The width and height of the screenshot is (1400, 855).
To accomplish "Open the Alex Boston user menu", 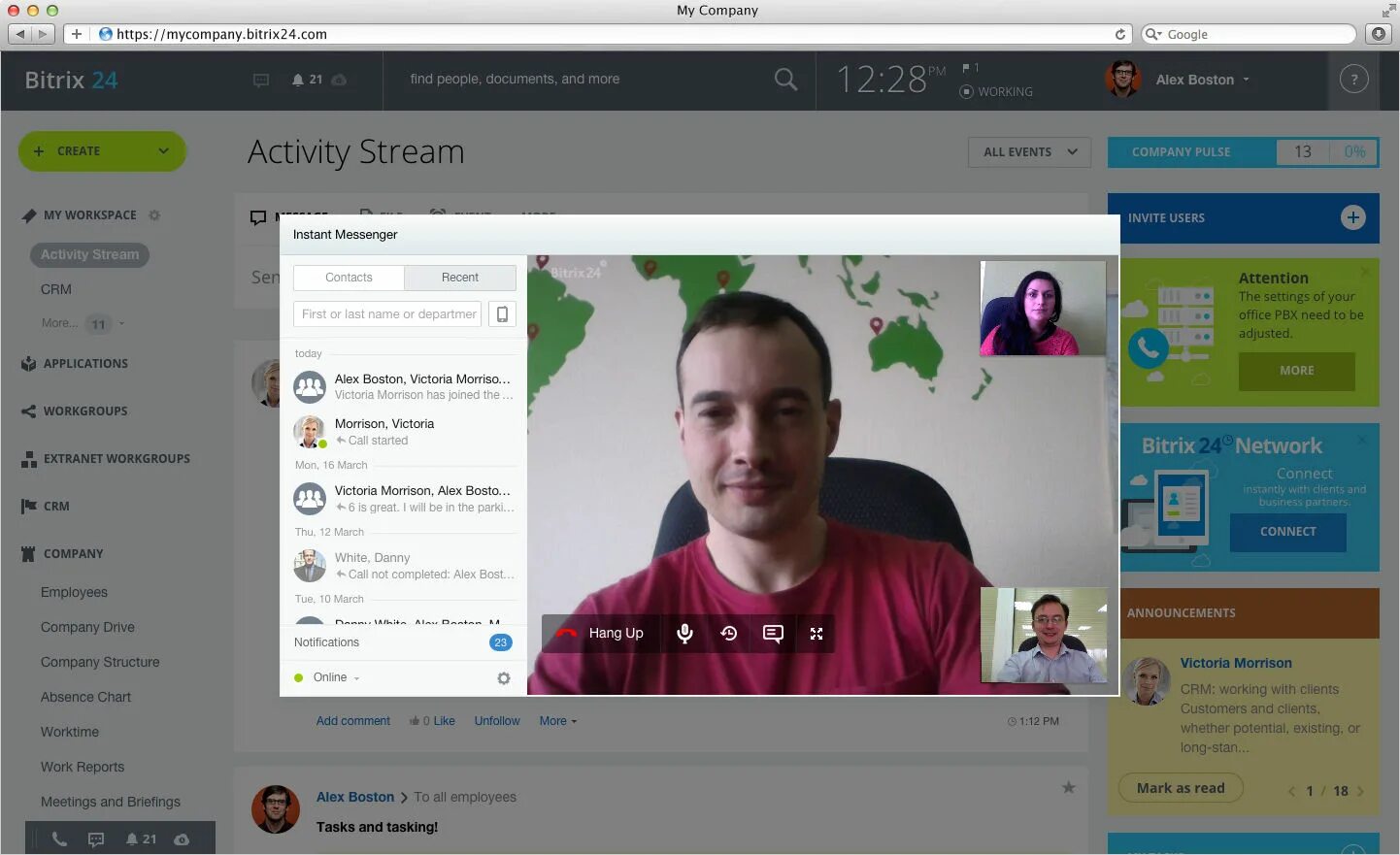I will (1179, 80).
